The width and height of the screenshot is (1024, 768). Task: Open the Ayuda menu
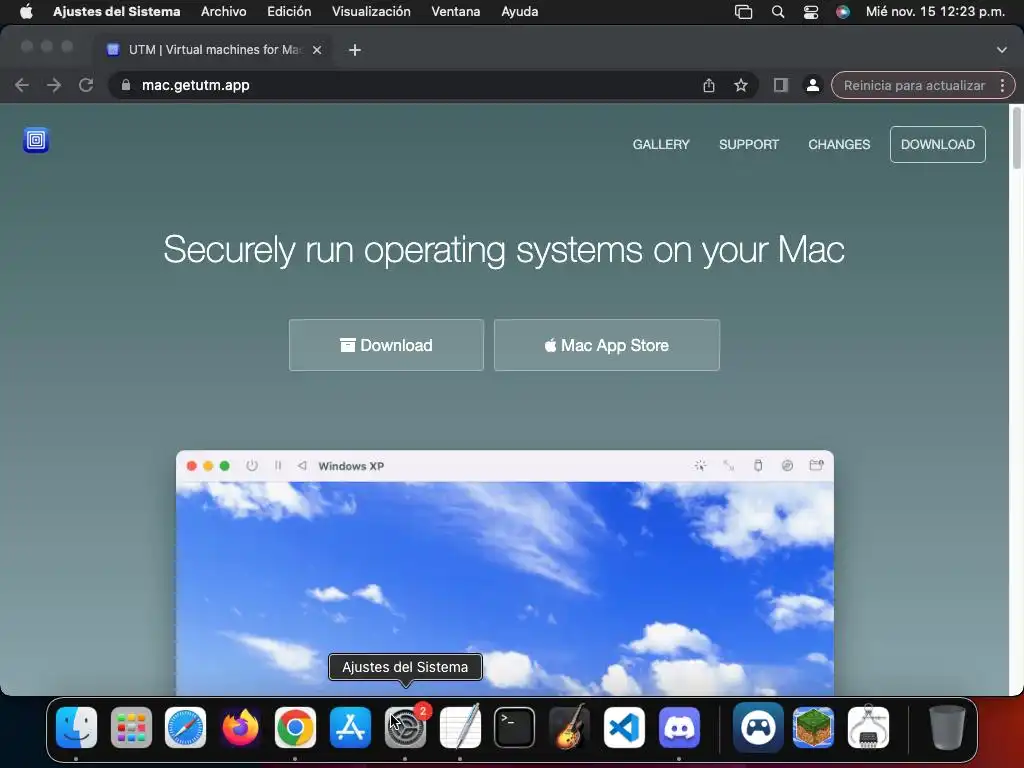tap(520, 11)
